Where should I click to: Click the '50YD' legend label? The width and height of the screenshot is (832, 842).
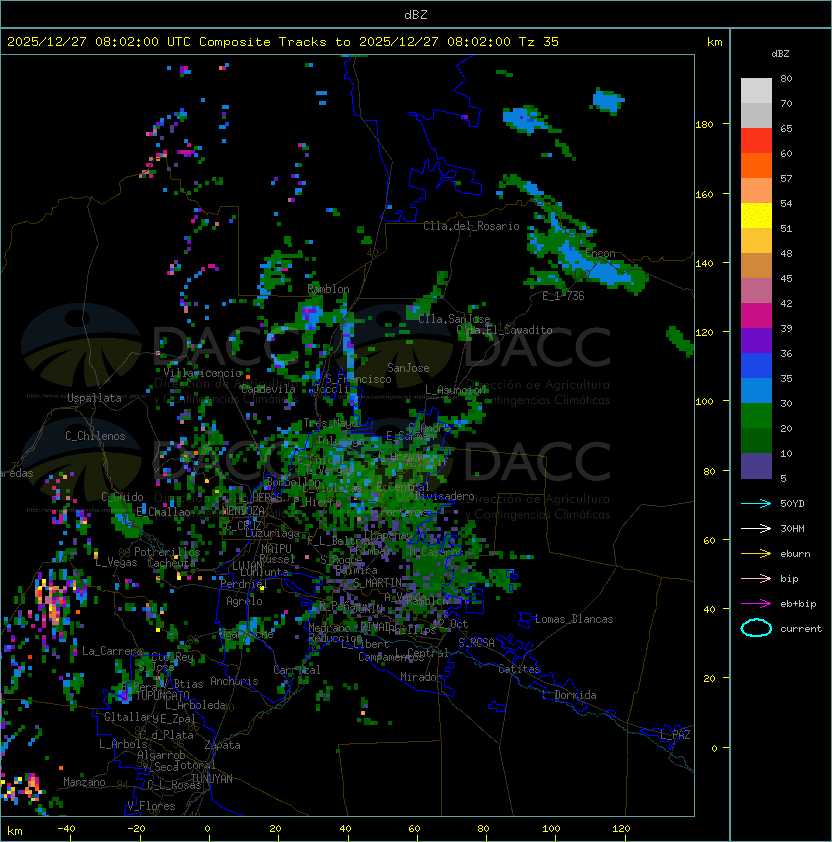(x=792, y=503)
